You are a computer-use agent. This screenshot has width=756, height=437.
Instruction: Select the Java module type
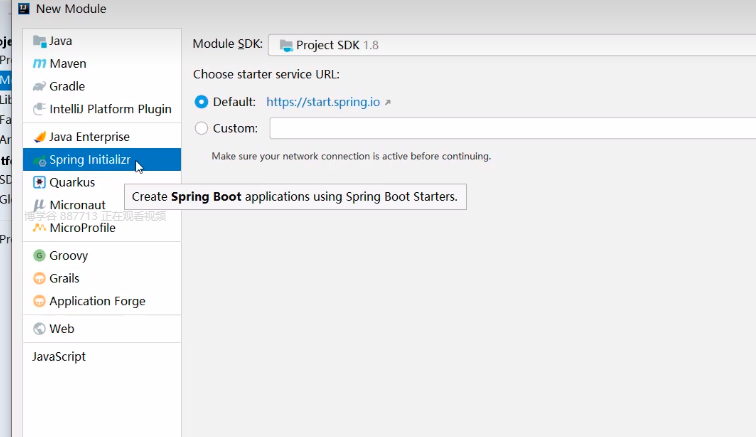point(102,41)
